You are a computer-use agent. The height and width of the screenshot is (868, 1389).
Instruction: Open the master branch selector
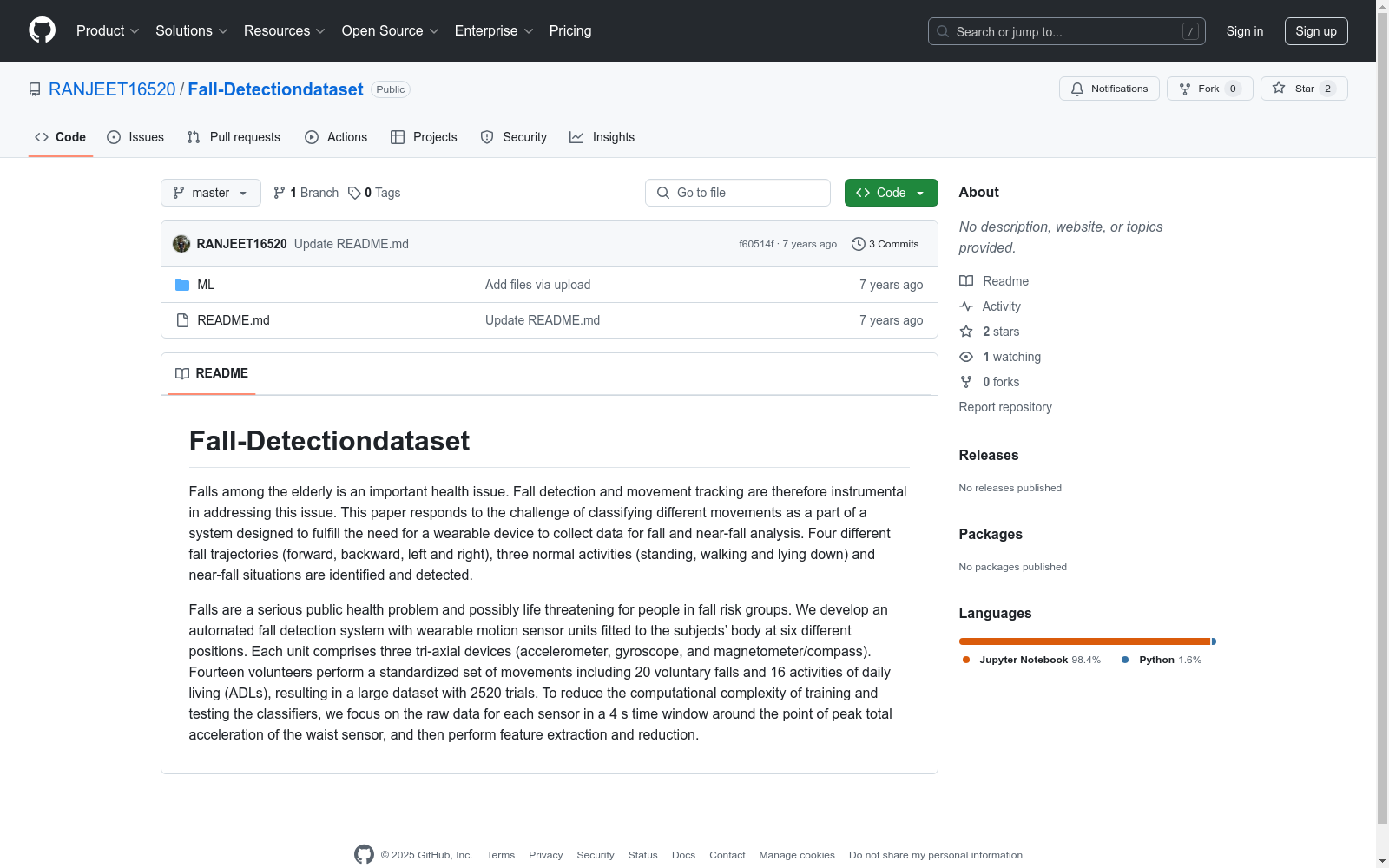tap(211, 193)
